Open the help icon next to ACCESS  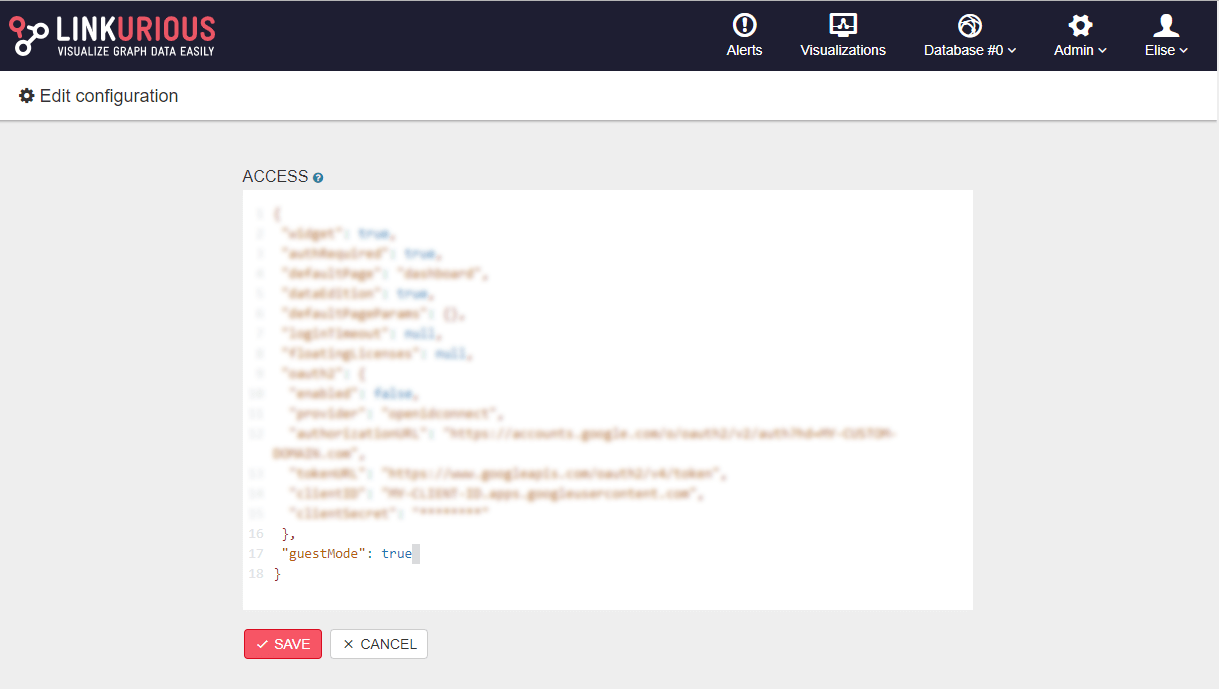point(318,178)
